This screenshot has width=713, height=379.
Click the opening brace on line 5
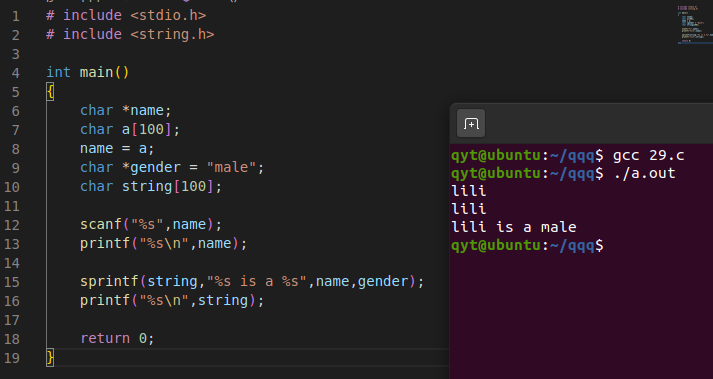[x=50, y=91]
